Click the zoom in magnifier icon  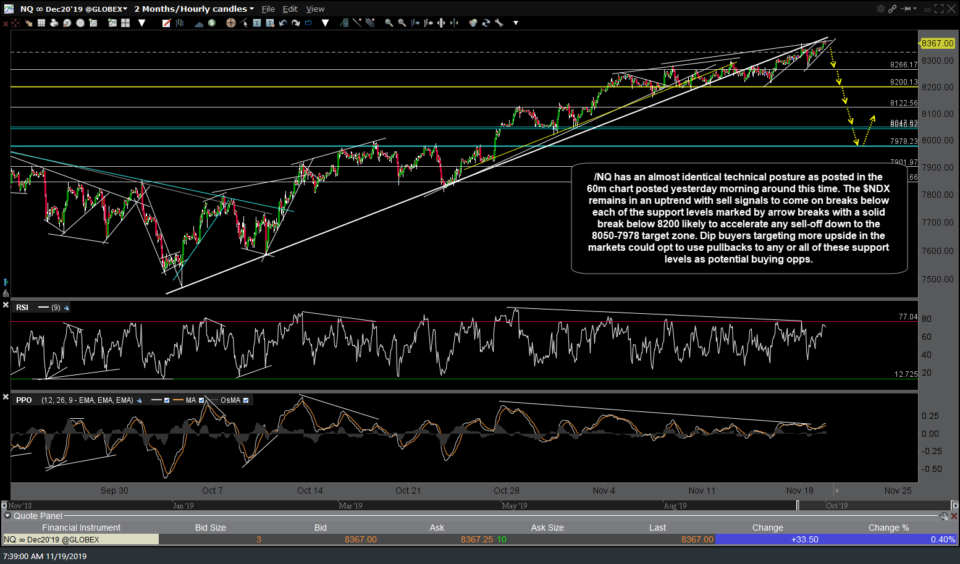(389, 23)
